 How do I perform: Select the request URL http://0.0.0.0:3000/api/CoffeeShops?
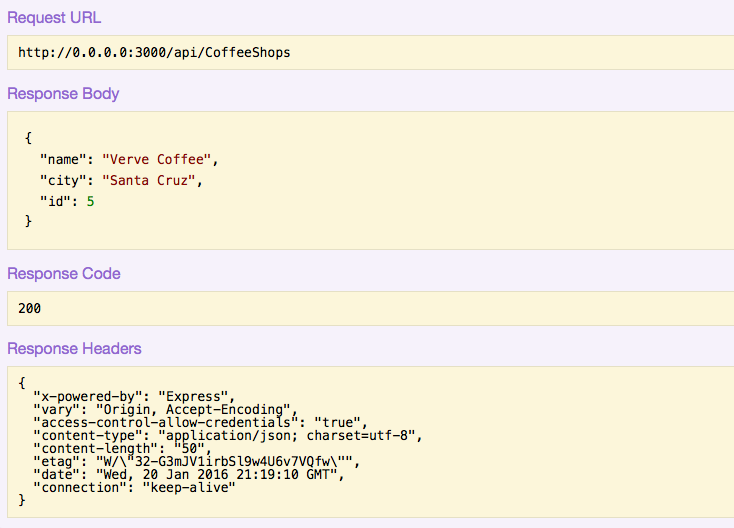click(x=154, y=52)
